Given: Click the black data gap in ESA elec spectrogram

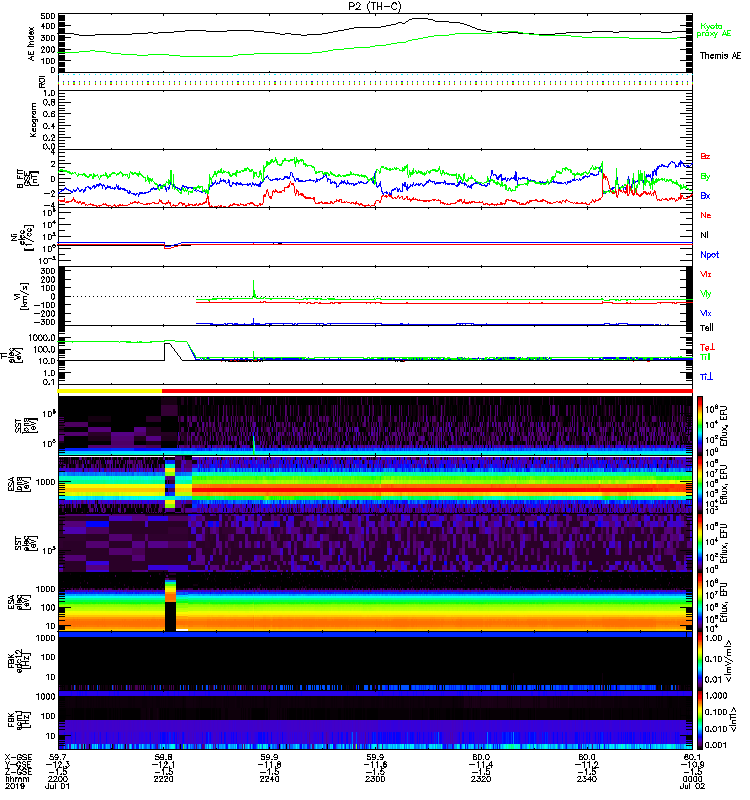Looking at the screenshot, I should pos(170,616).
